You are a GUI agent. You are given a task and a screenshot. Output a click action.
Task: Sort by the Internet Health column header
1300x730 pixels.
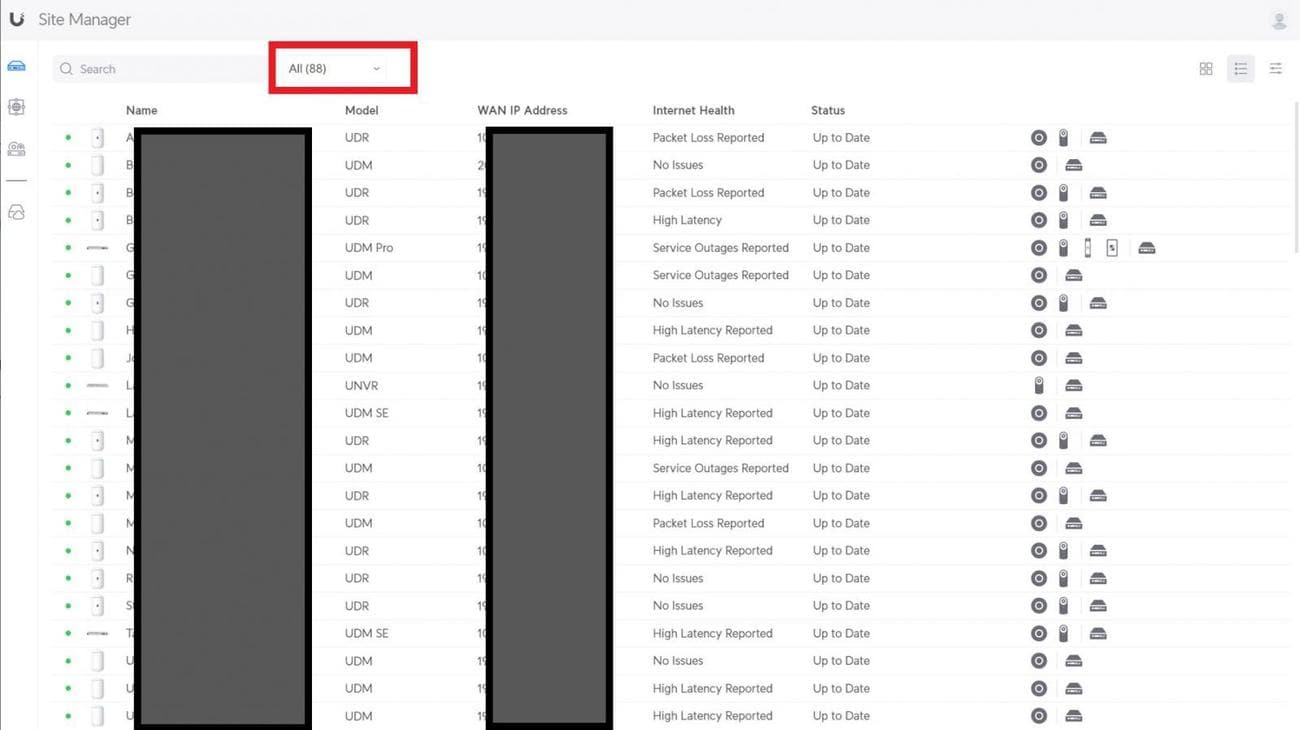[x=693, y=110]
